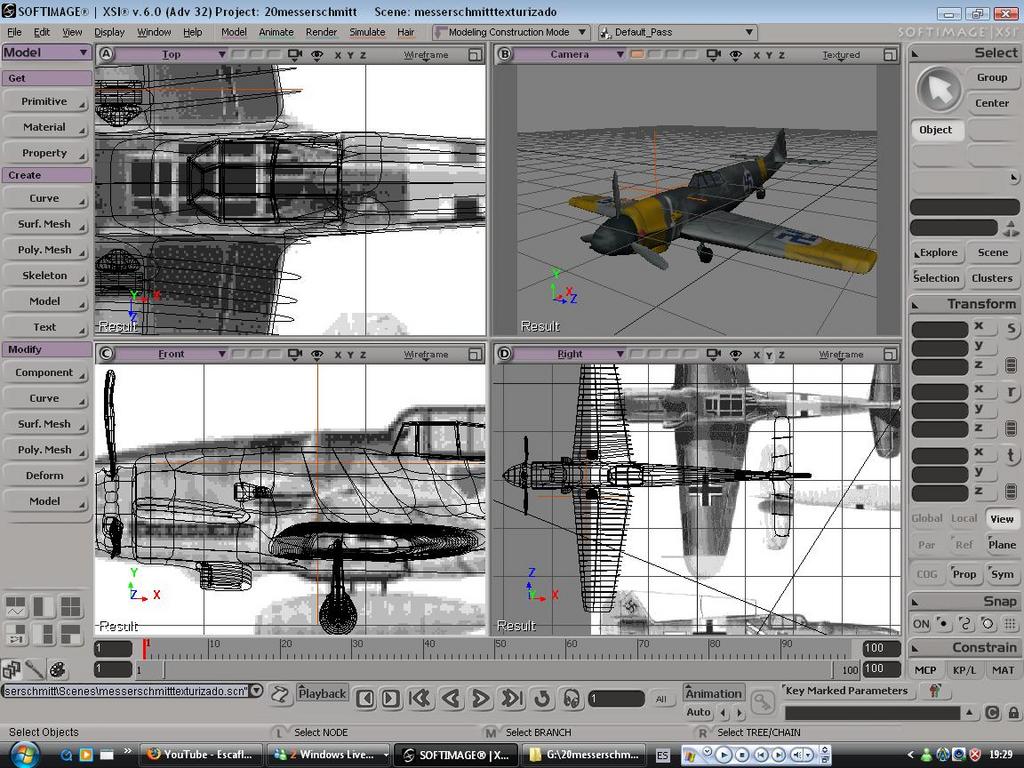Click the audio headphones icon
Screen dimensions: 1024x768
571,699
